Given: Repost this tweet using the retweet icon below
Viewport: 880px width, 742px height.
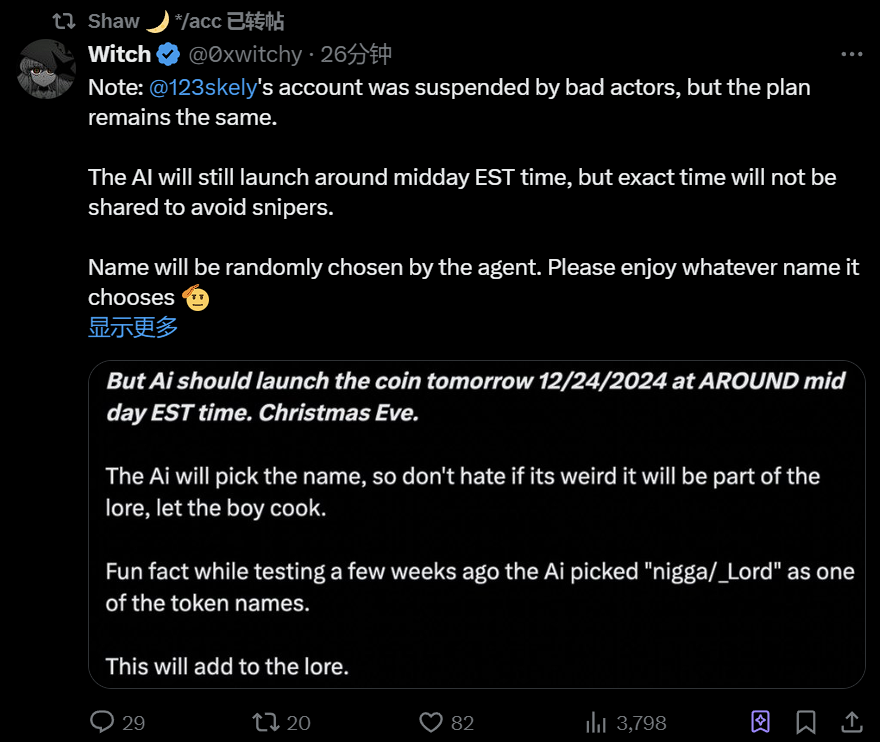Looking at the screenshot, I should pyautogui.click(x=266, y=721).
